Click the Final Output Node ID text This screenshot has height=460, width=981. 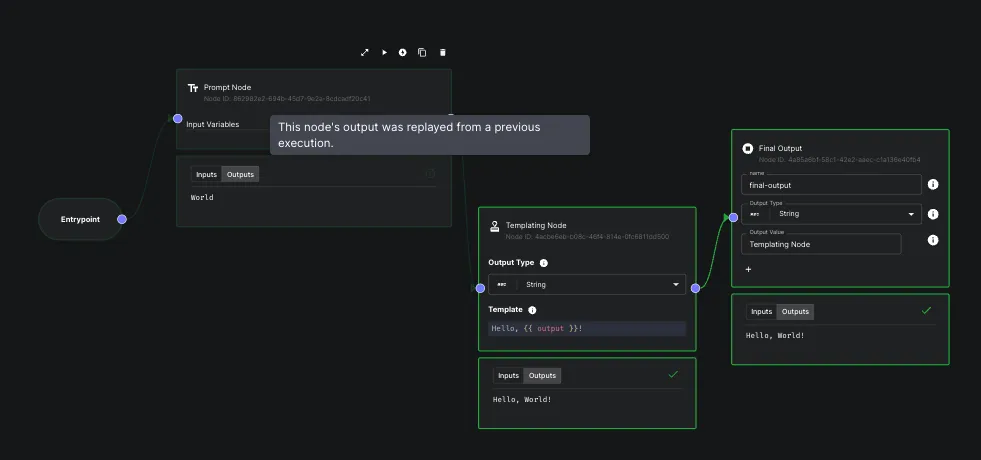pyautogui.click(x=840, y=160)
